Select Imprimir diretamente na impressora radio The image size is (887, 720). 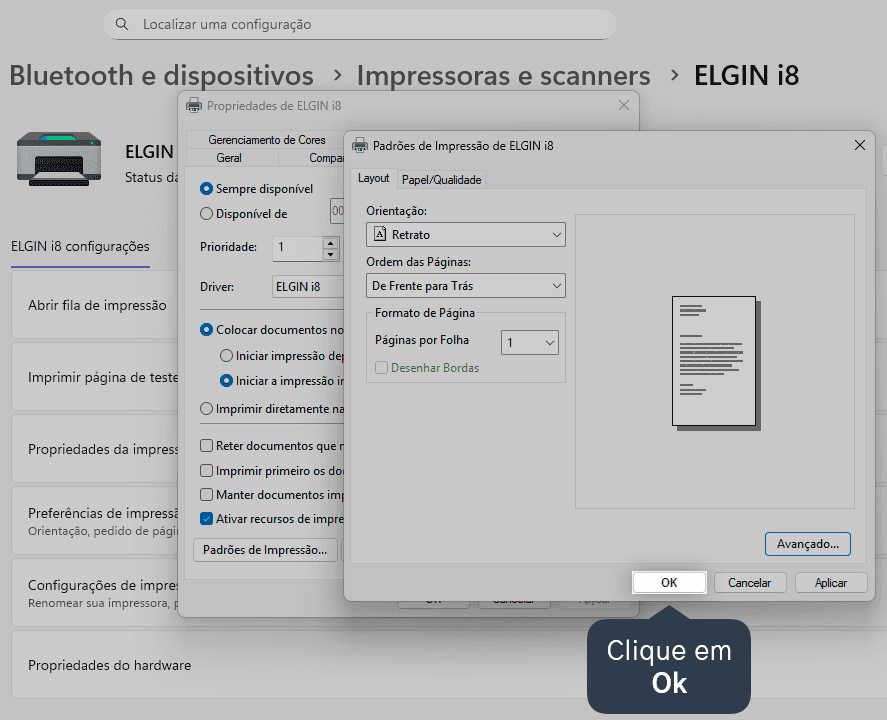pyautogui.click(x=206, y=408)
